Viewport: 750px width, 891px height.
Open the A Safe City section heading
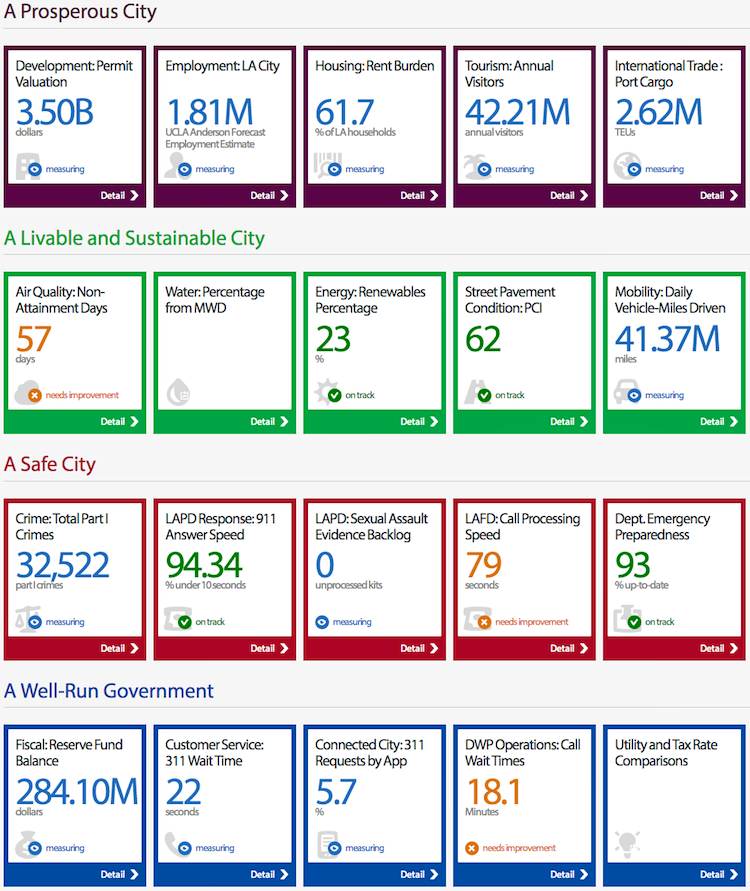[x=50, y=465]
